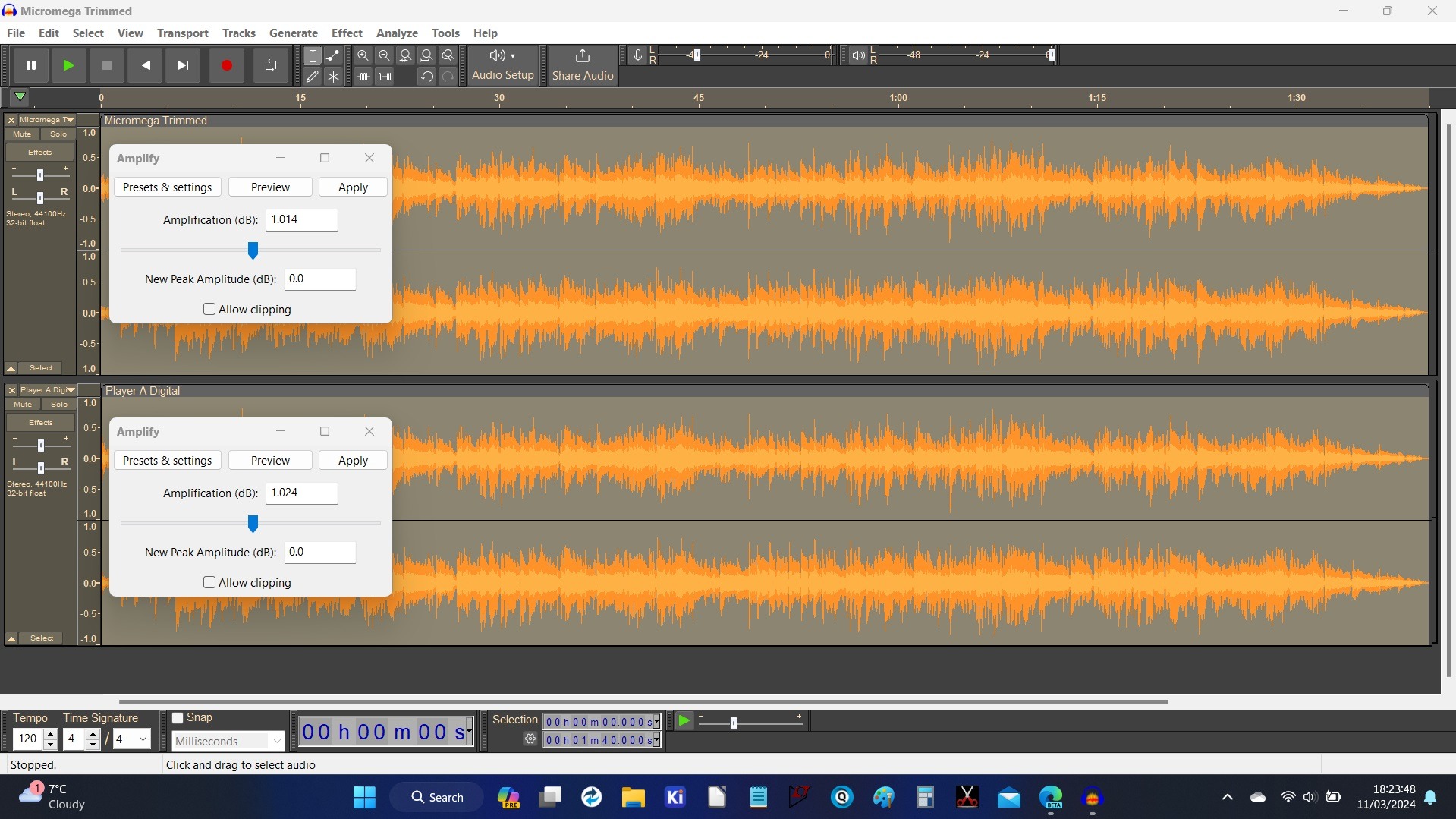The image size is (1456, 819).
Task: Click the upper Amplify amplification slider thumb
Action: 253,250
